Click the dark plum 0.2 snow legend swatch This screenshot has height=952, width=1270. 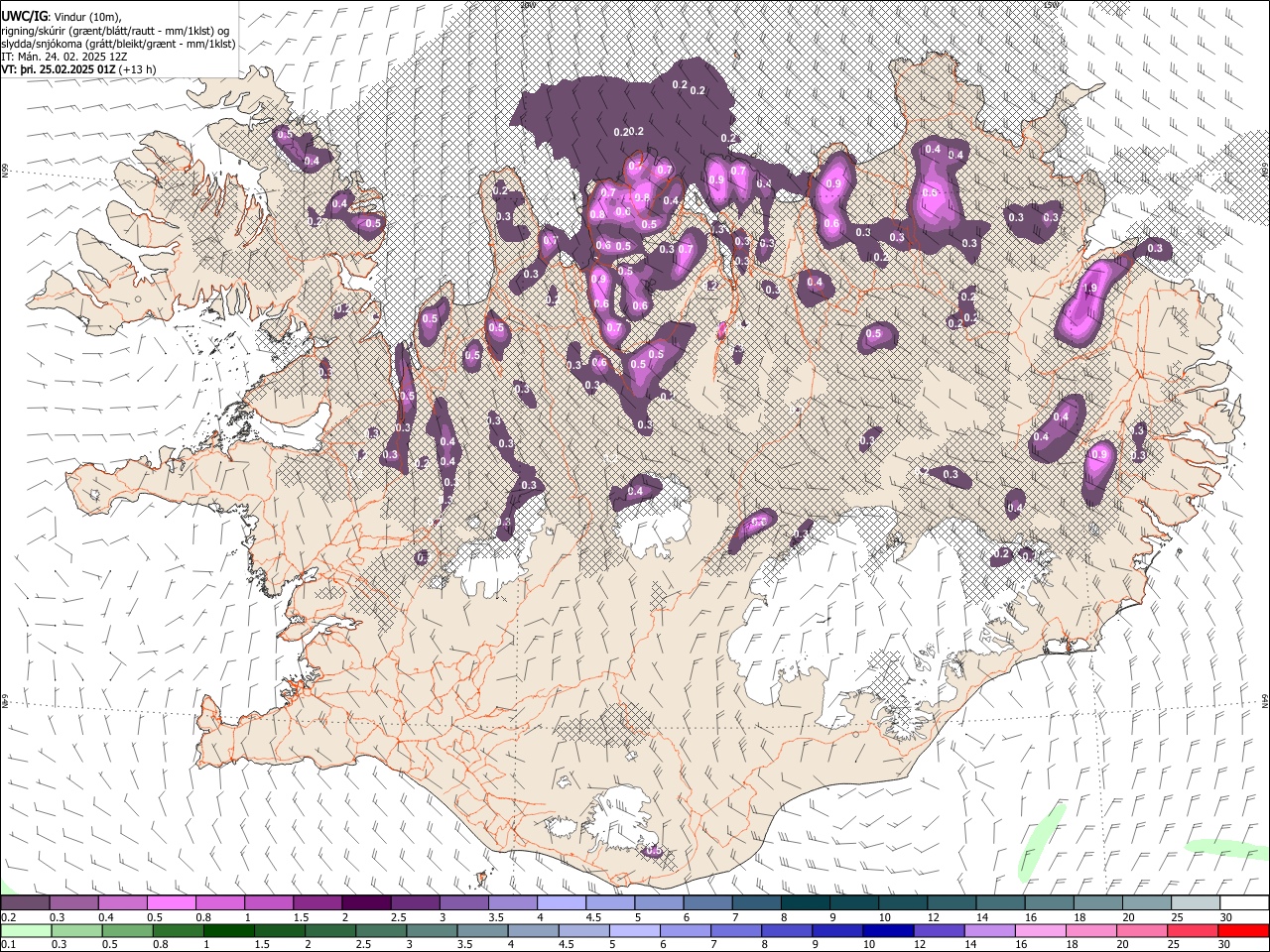point(26,903)
